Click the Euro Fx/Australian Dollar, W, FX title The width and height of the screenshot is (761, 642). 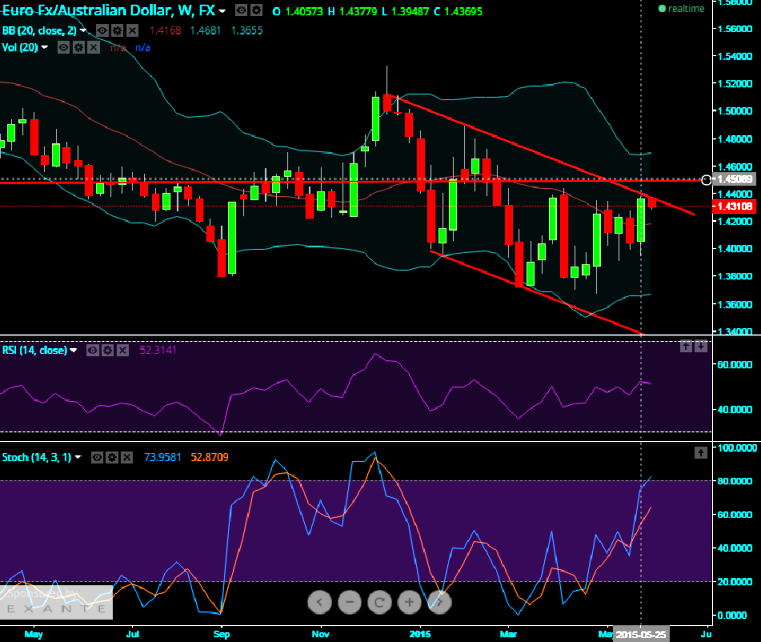point(108,10)
